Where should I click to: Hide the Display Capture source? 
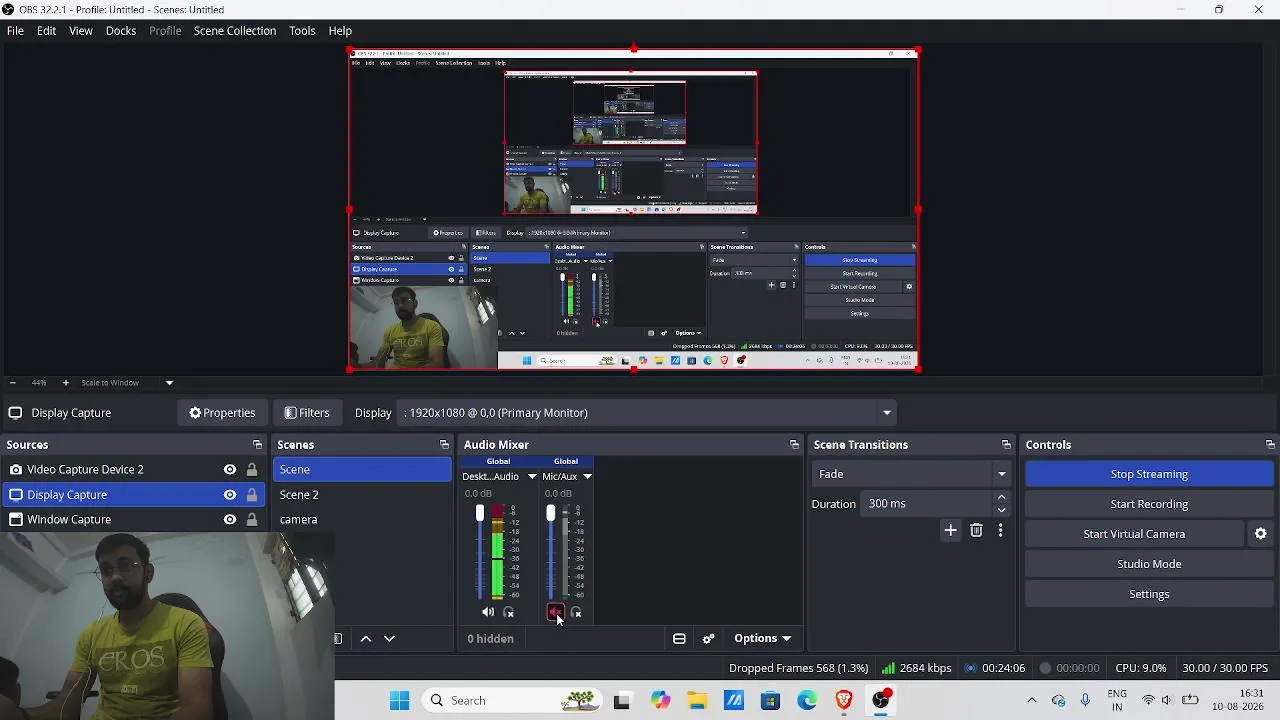[x=230, y=495]
